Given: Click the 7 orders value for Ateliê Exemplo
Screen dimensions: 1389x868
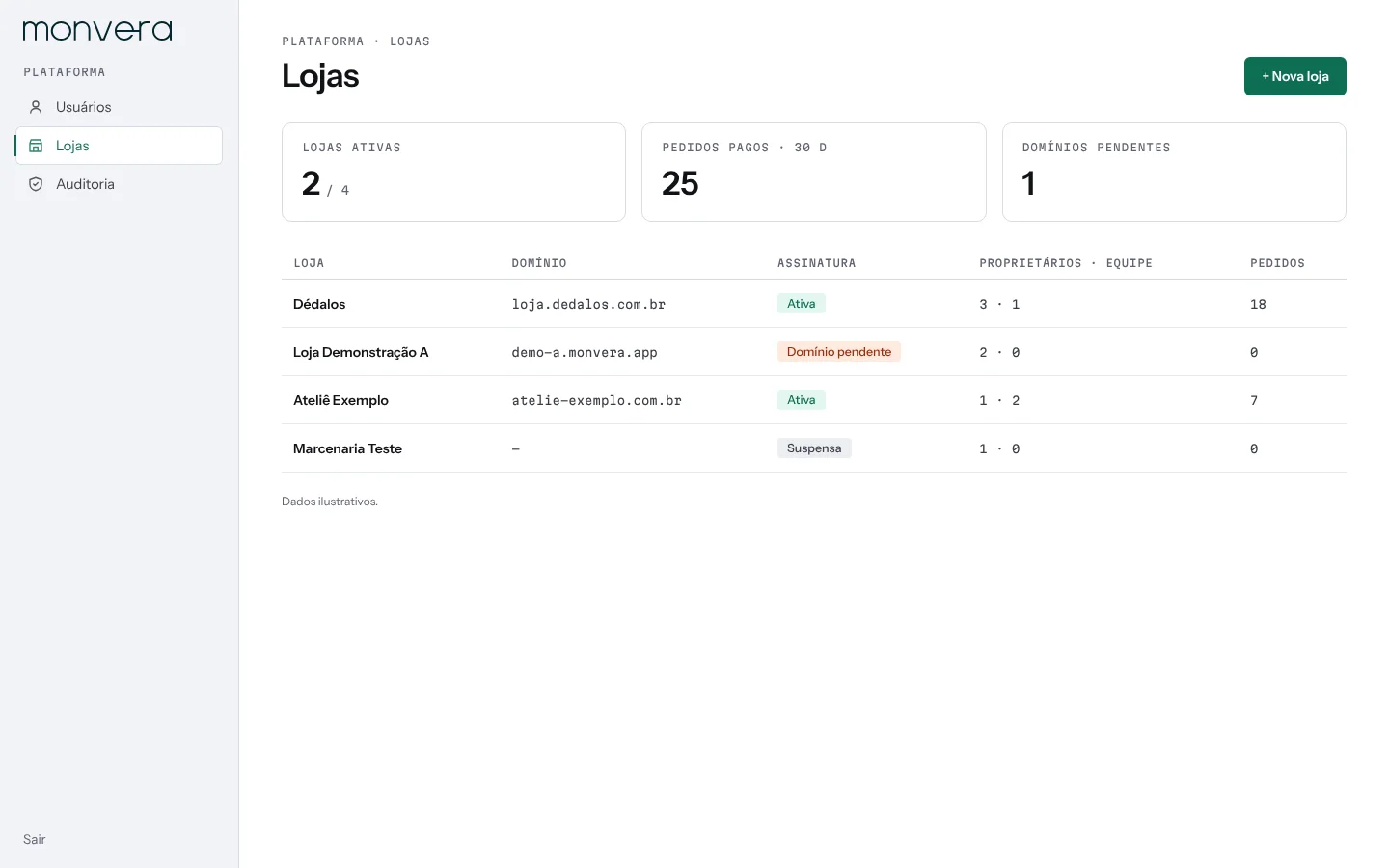Looking at the screenshot, I should (1254, 400).
